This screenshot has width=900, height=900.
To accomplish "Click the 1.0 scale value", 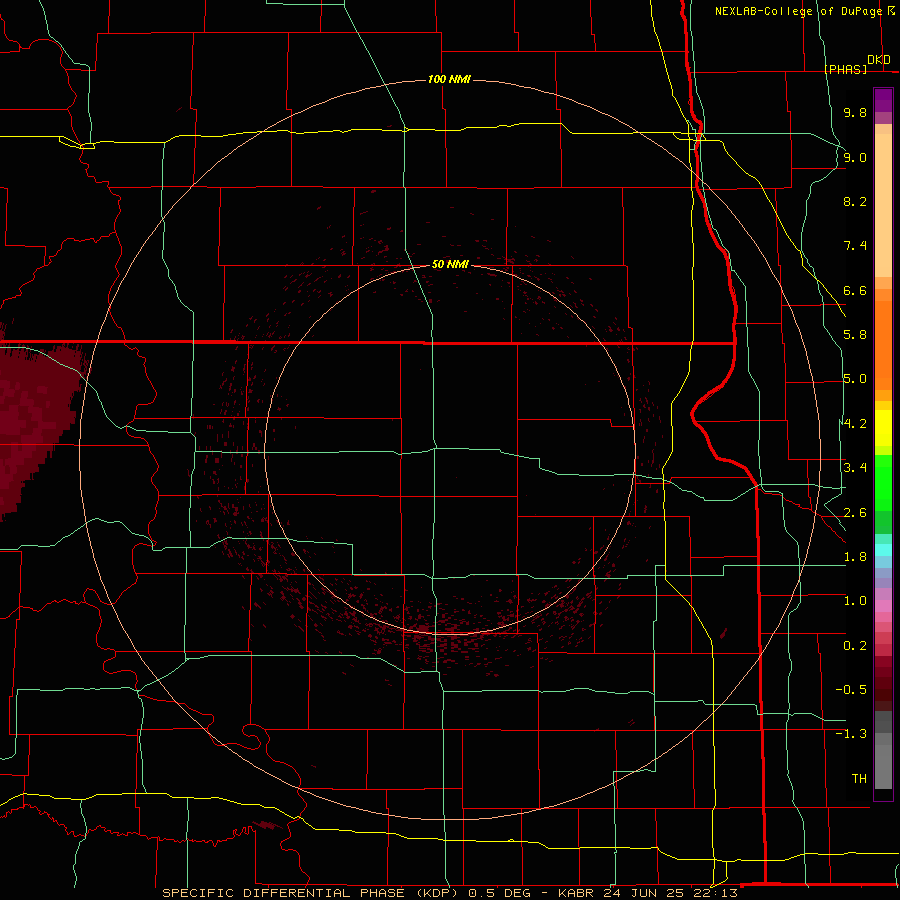I will (855, 601).
